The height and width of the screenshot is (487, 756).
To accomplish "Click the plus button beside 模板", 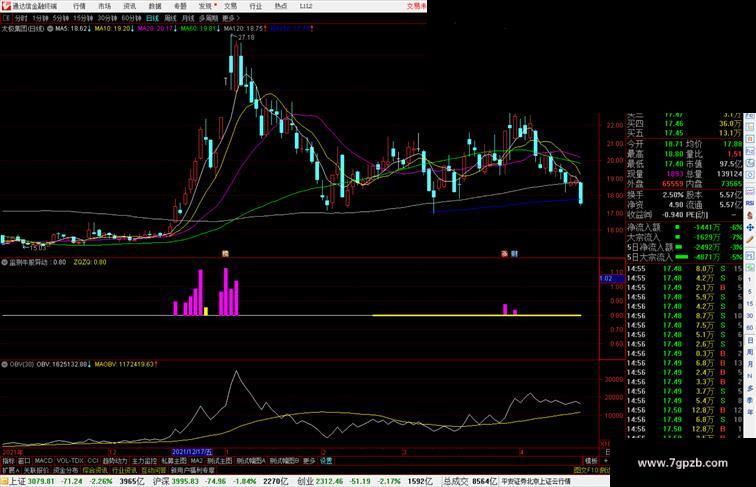I will tap(605, 461).
